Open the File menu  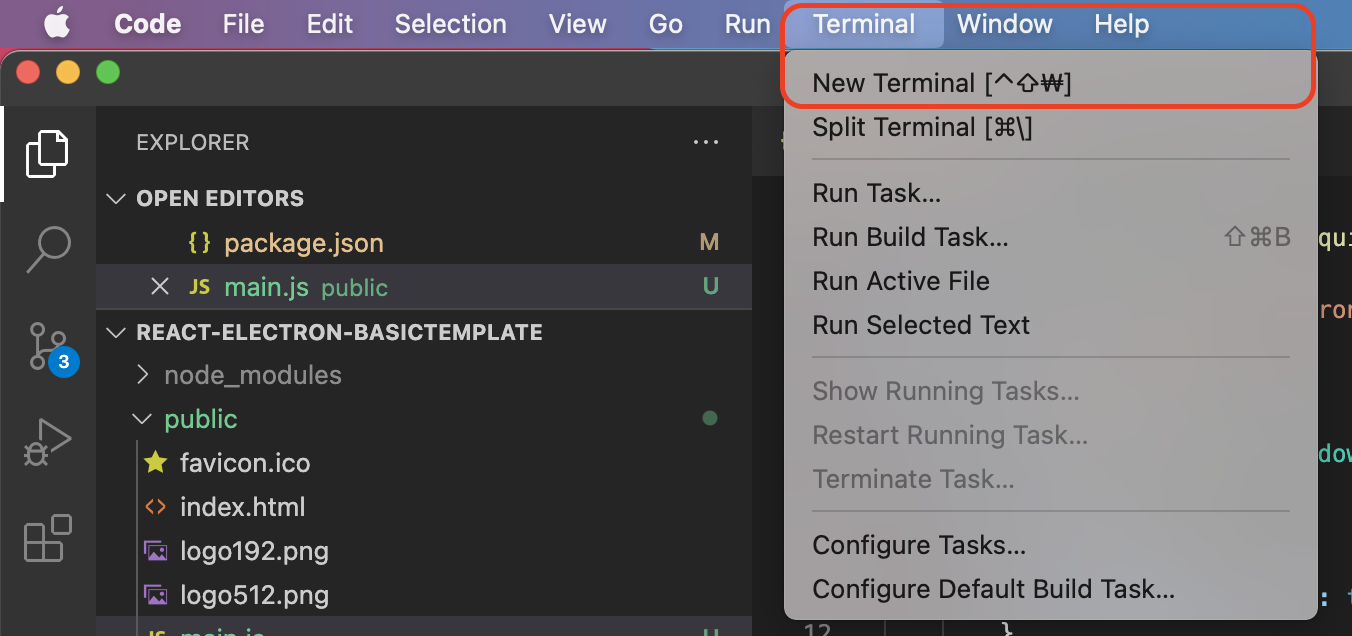point(244,24)
